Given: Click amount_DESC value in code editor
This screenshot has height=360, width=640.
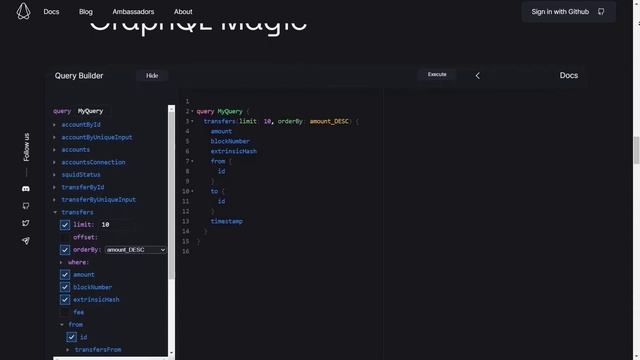Looking at the screenshot, I should pos(329,121).
